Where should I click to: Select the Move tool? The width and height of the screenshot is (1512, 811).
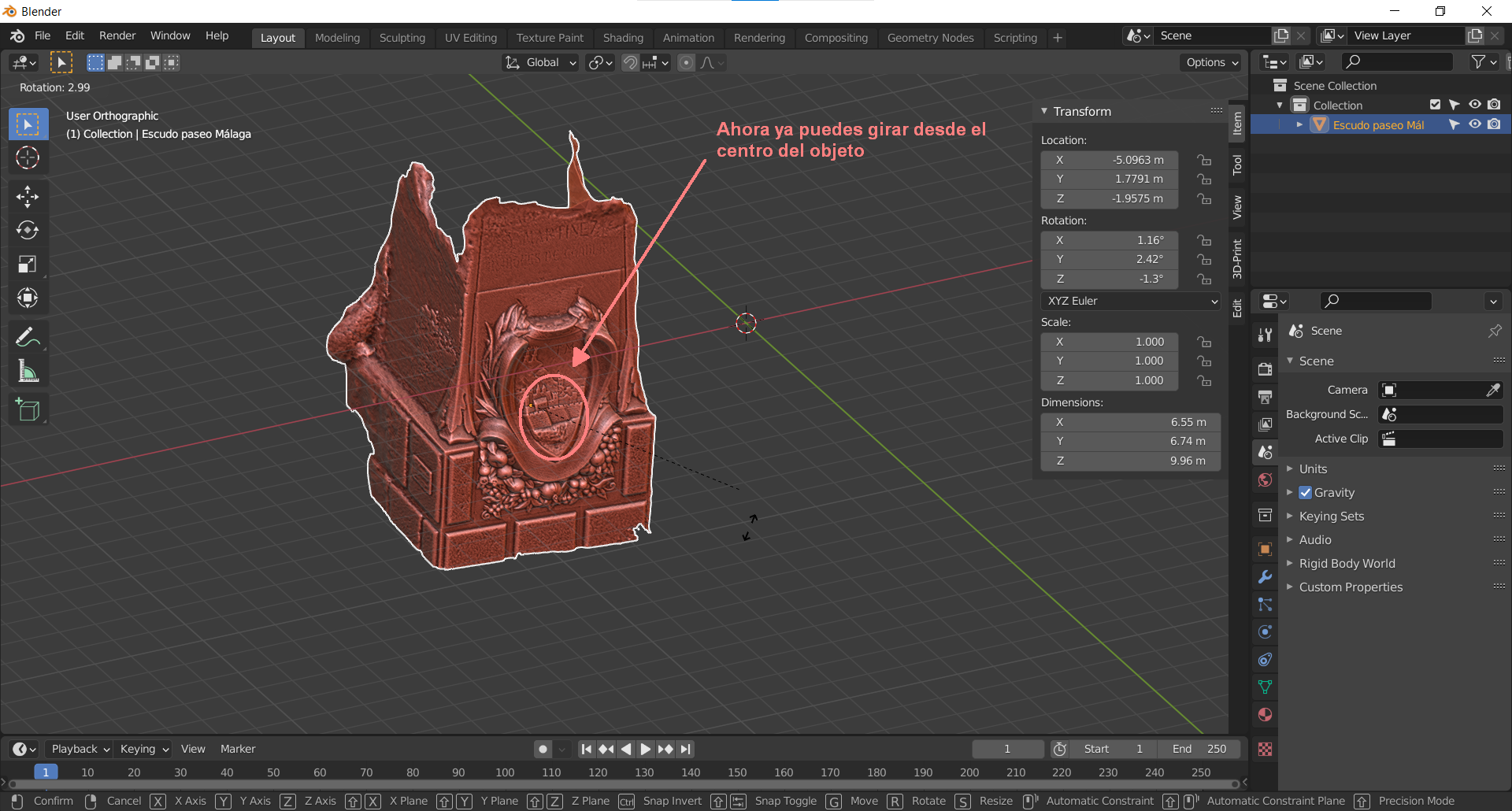point(28,197)
